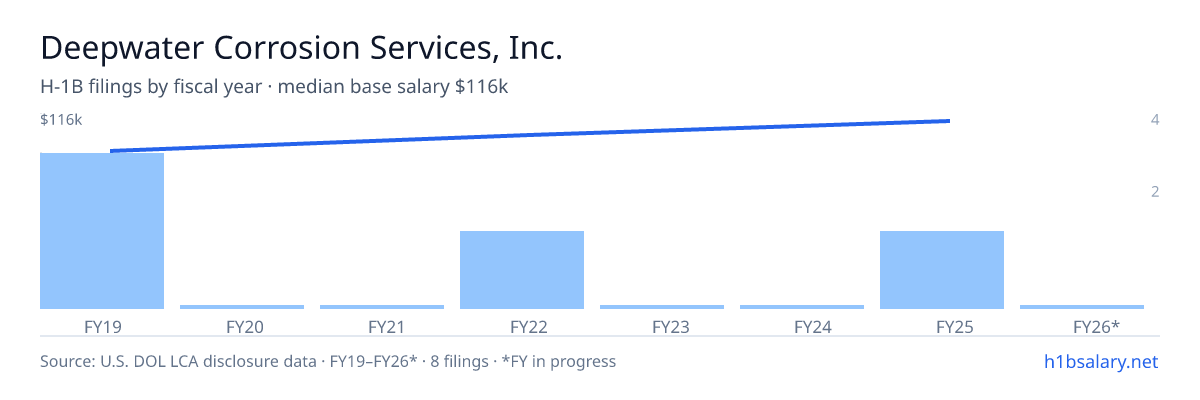The width and height of the screenshot is (1200, 400).
Task: Select the FY19 filings bar
Action: [x=102, y=231]
